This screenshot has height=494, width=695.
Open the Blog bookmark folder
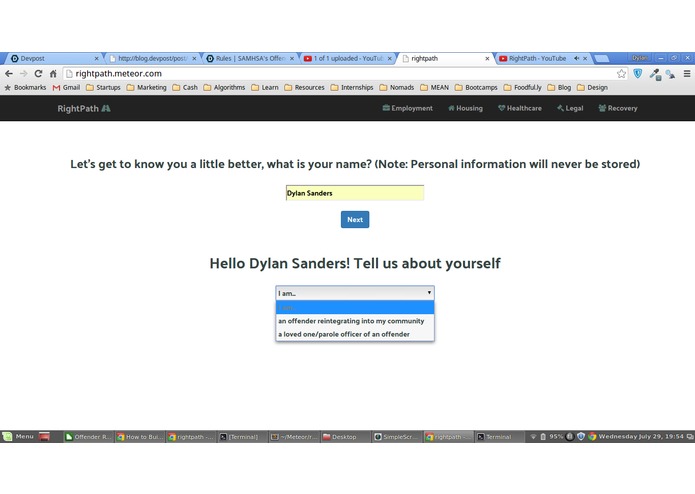(x=559, y=88)
